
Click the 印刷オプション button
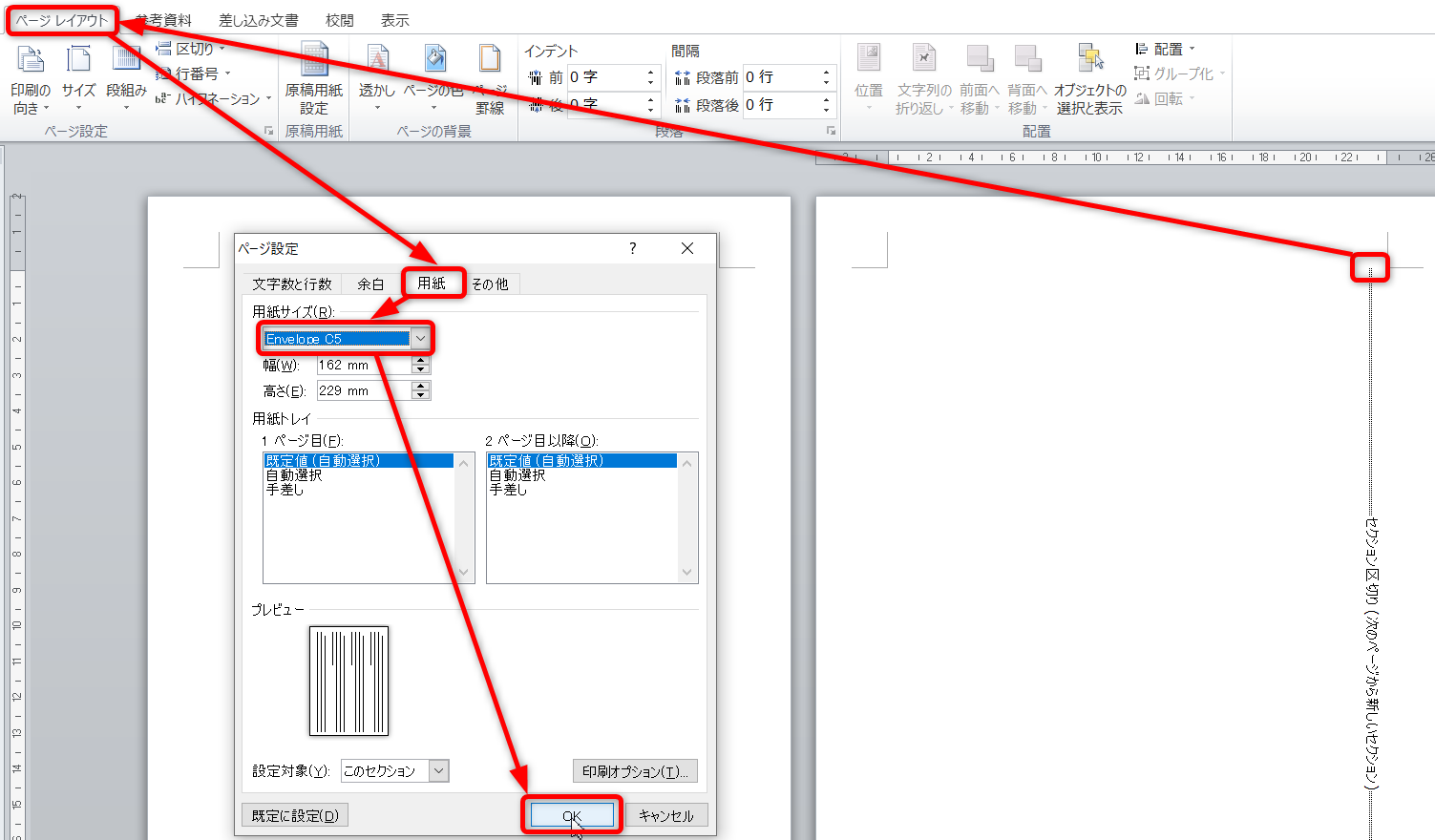[x=635, y=771]
